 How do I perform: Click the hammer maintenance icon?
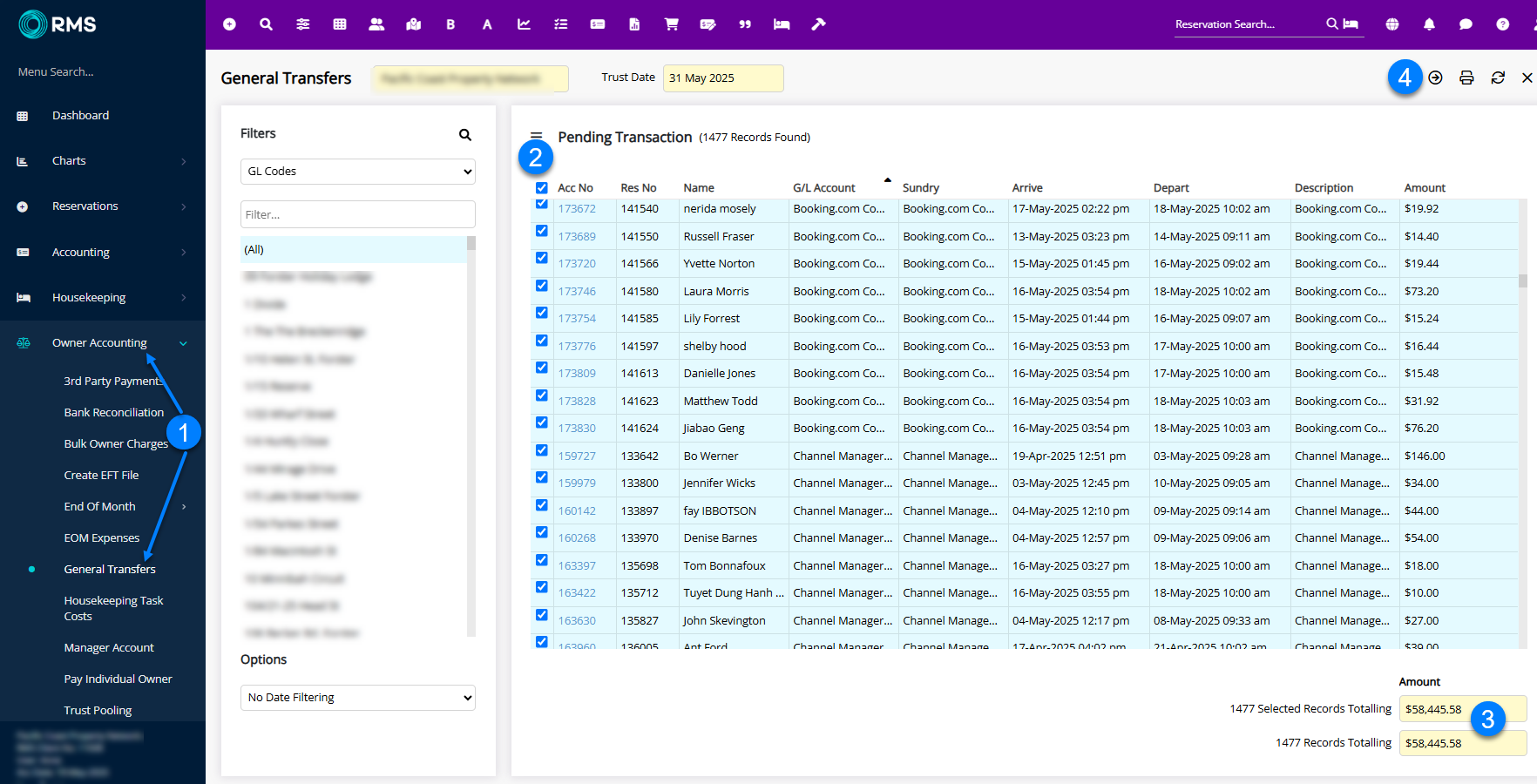pos(818,24)
